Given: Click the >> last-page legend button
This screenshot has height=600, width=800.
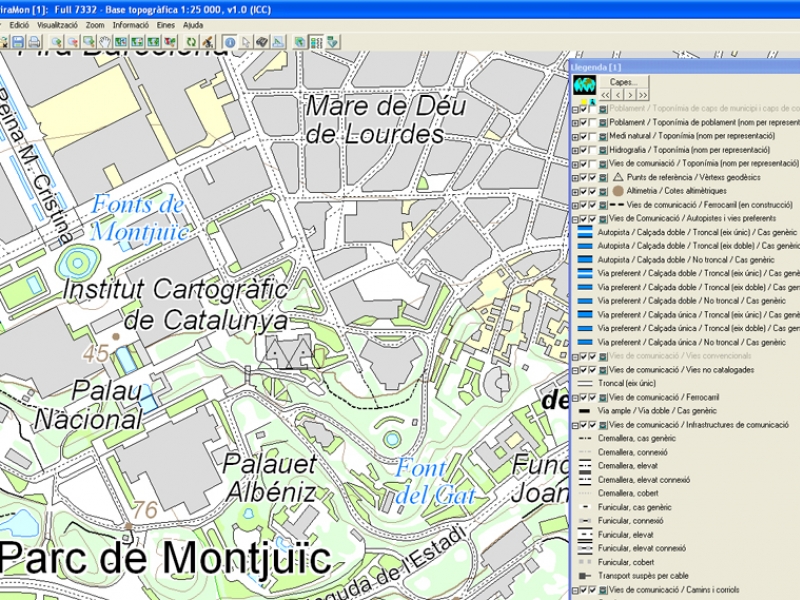Looking at the screenshot, I should 643,94.
